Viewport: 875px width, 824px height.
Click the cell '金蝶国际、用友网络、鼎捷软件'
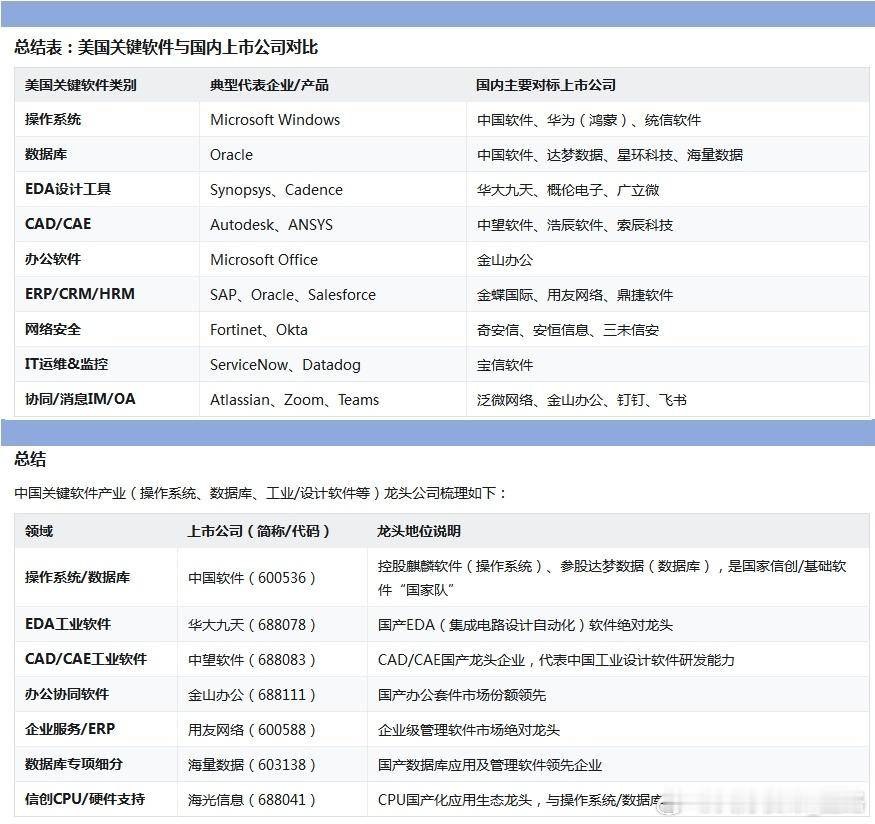pyautogui.click(x=575, y=295)
